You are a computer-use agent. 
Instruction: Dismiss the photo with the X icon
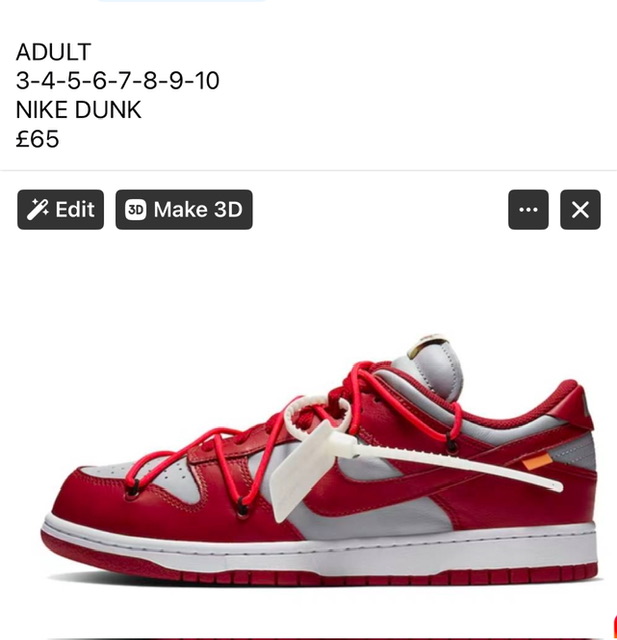580,209
